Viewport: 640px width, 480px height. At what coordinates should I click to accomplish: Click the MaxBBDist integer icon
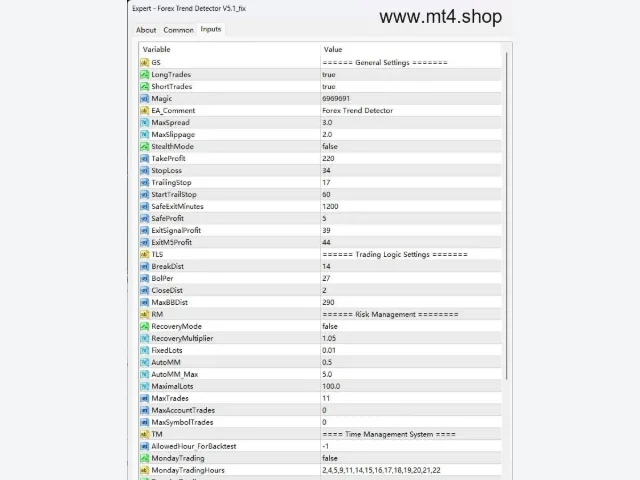click(144, 302)
